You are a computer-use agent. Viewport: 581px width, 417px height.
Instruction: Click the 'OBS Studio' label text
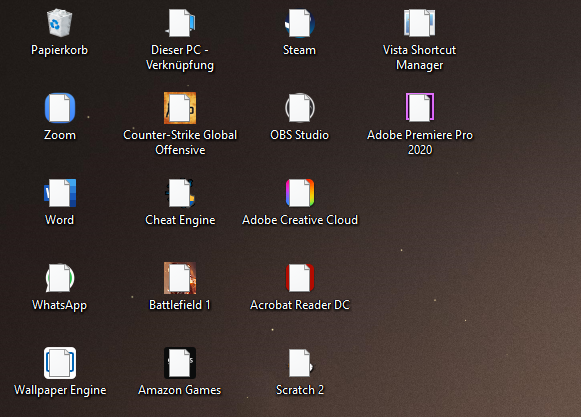click(299, 135)
